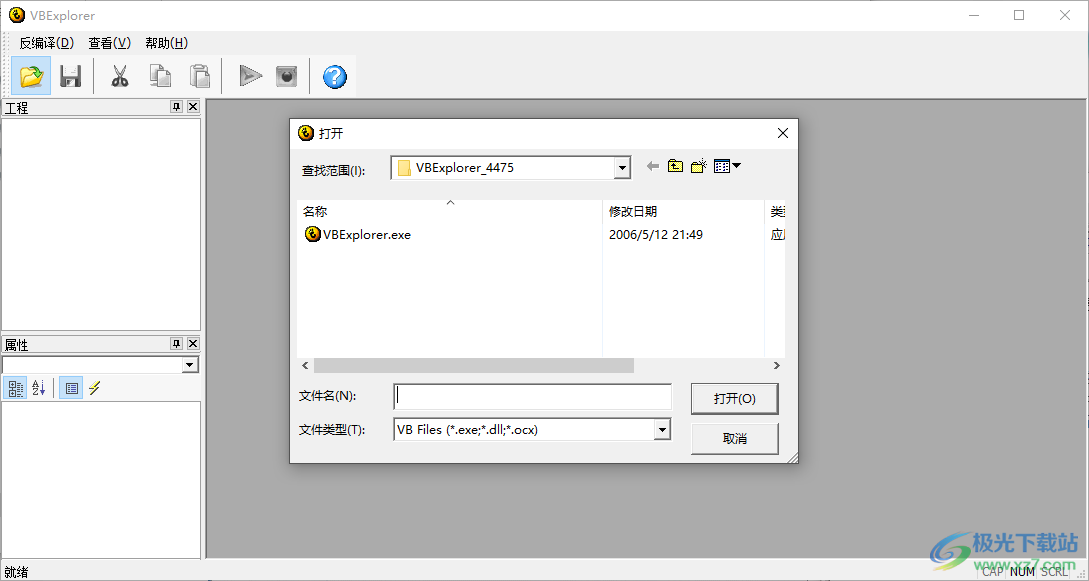This screenshot has width=1089, height=581.
Task: Click the Copy toolbar icon
Action: [160, 76]
